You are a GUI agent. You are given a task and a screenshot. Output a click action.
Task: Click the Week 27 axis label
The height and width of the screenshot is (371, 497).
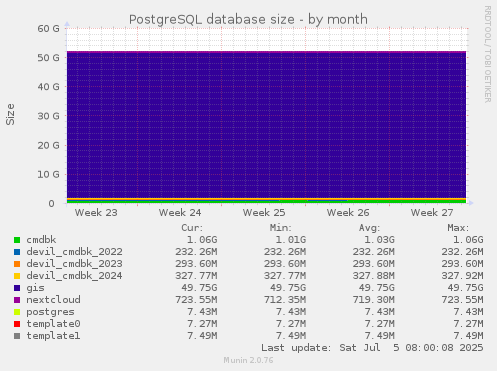(432, 213)
